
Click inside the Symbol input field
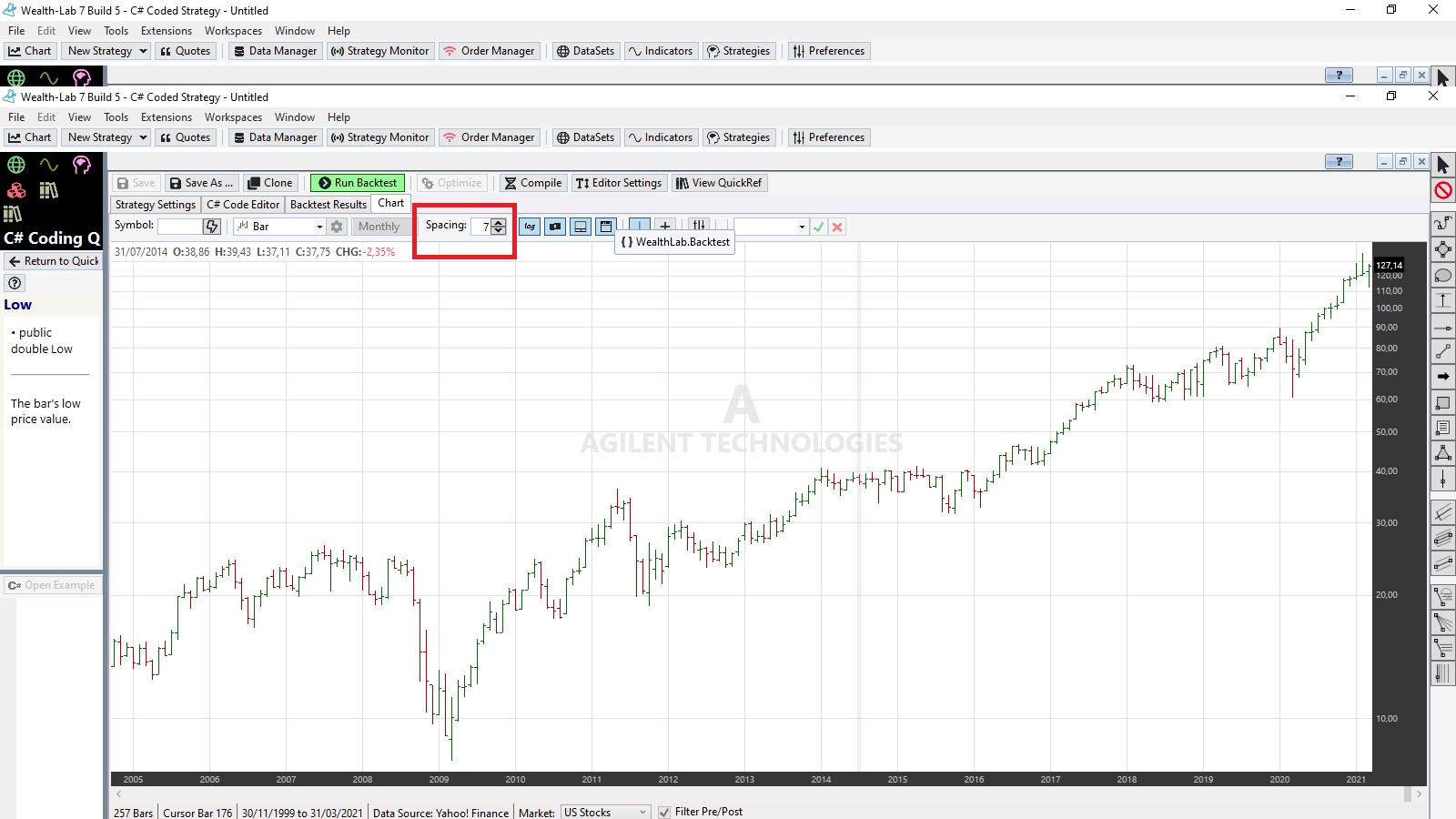coord(180,227)
